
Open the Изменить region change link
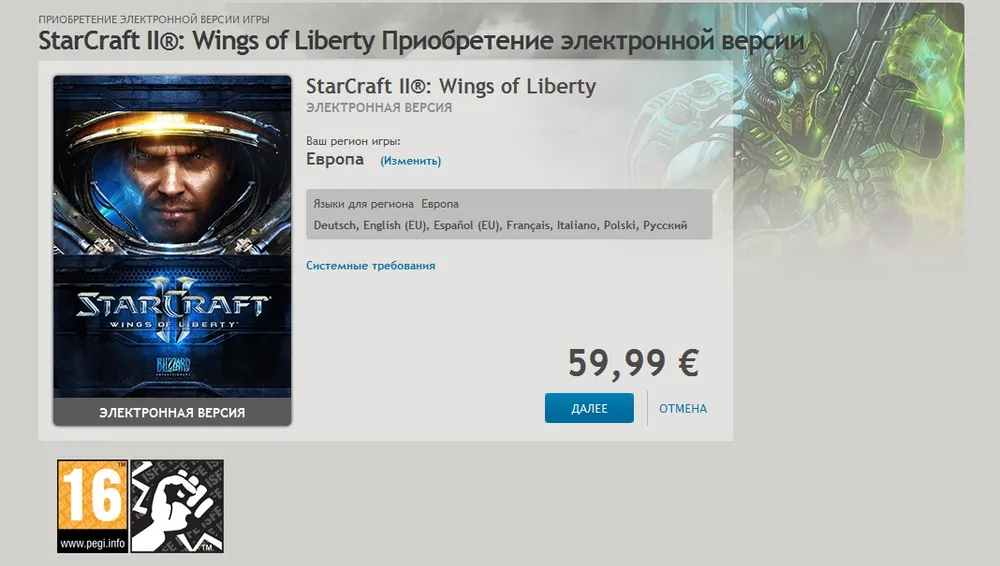pyautogui.click(x=411, y=161)
